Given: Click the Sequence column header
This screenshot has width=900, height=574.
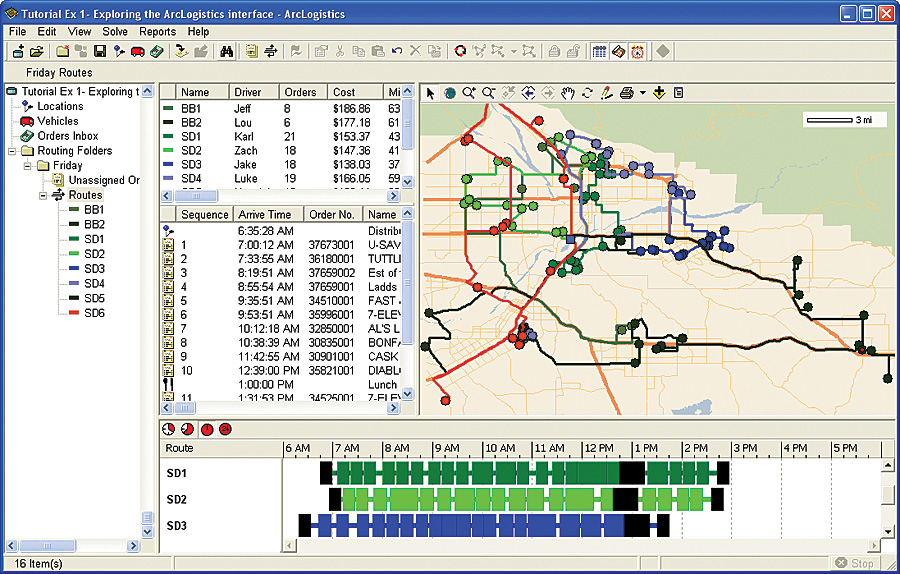Looking at the screenshot, I should click(204, 215).
